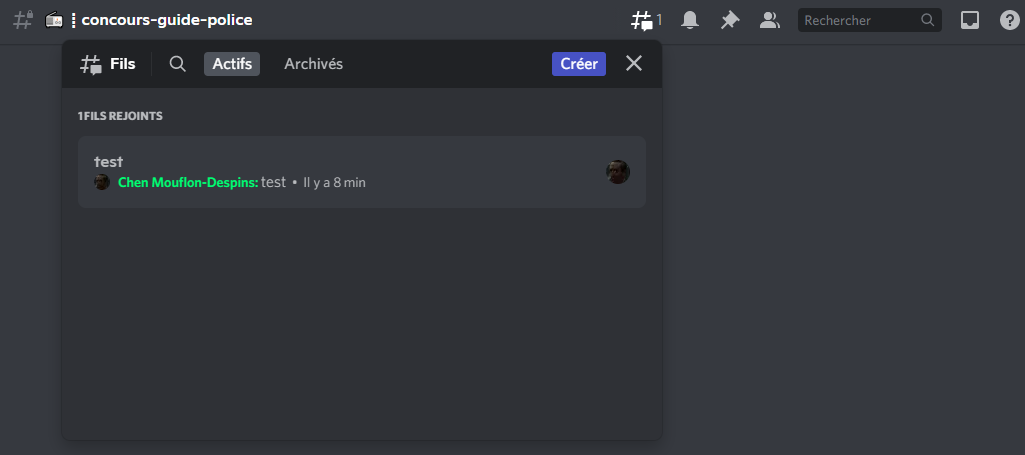Open the help question mark icon
This screenshot has width=1025, height=455.
pyautogui.click(x=1009, y=20)
